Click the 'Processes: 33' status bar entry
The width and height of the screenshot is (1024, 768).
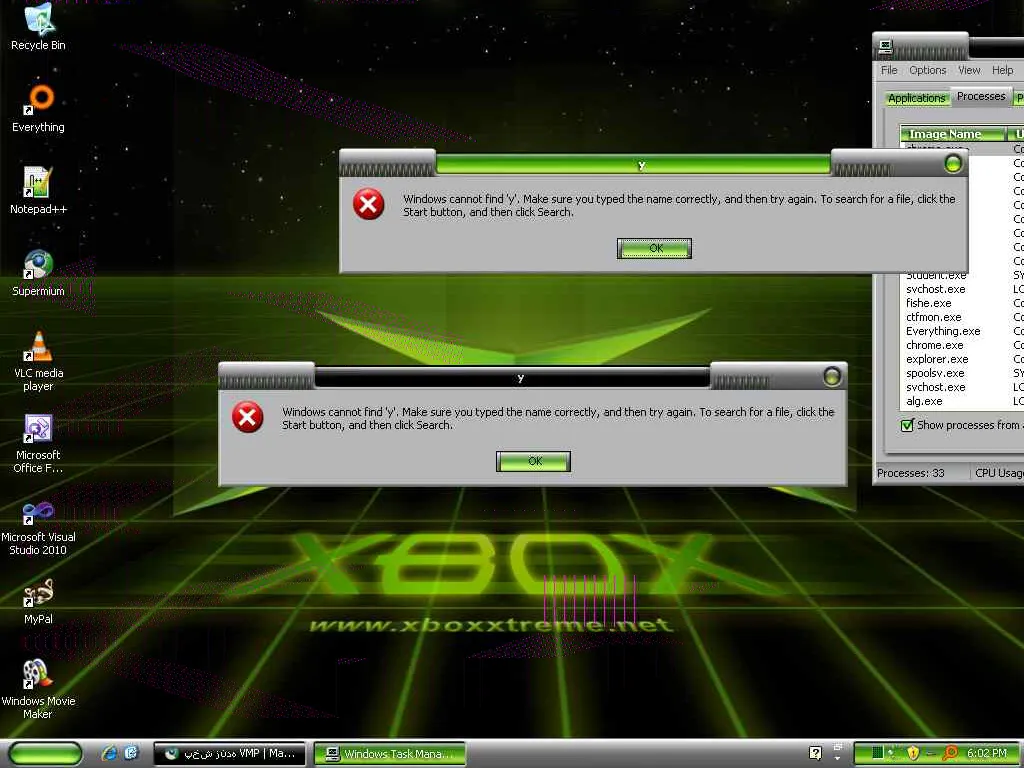click(910, 473)
